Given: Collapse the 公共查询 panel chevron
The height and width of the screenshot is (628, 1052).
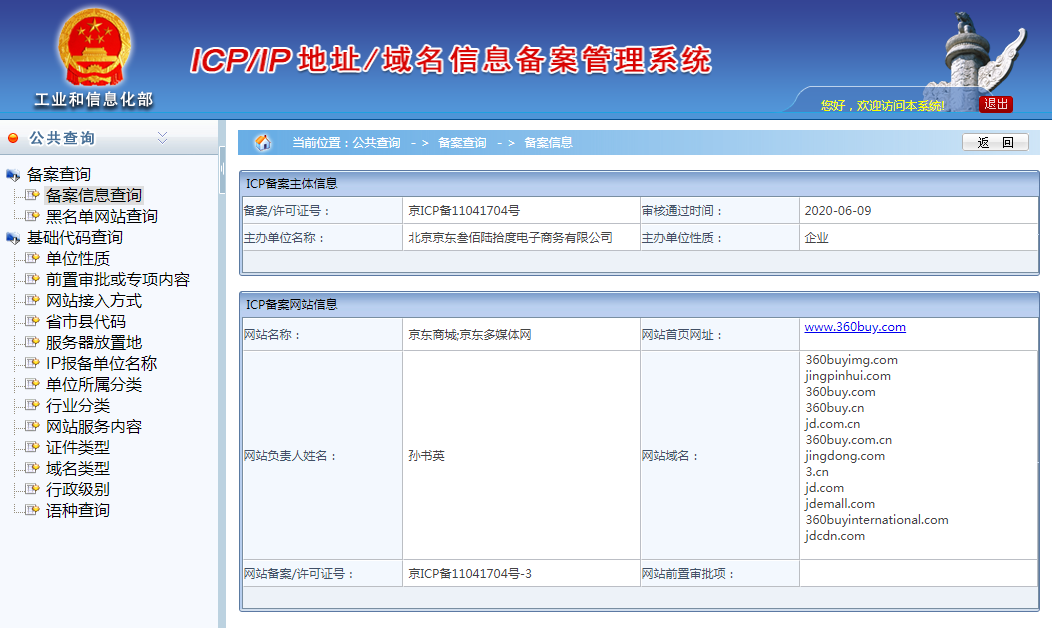Looking at the screenshot, I should [x=162, y=138].
